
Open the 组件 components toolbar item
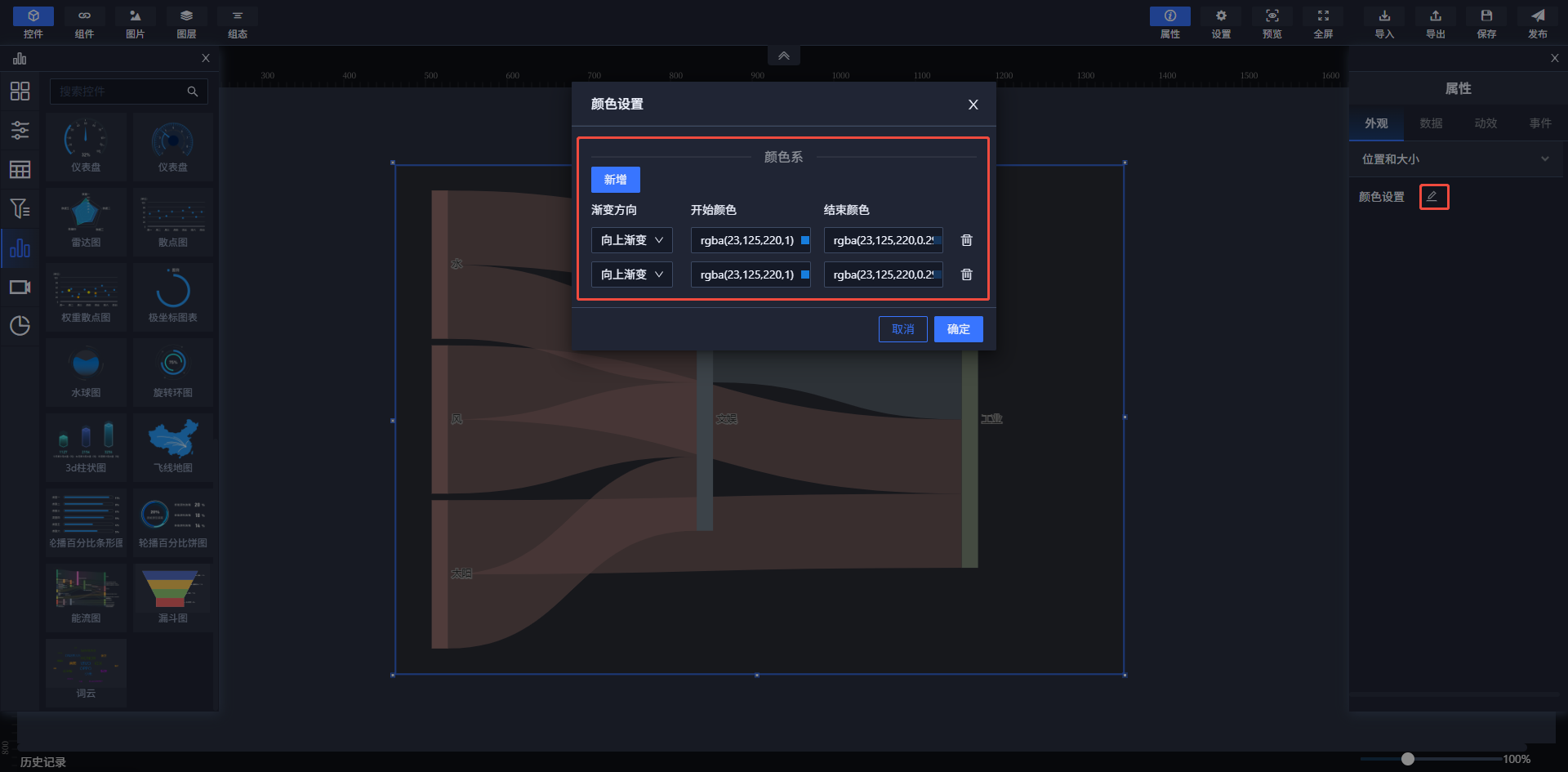84,23
